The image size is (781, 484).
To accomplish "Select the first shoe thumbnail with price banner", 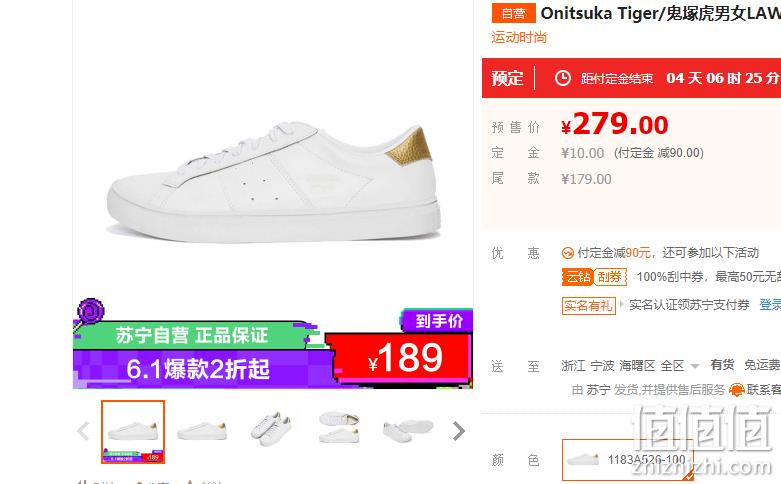I will coord(133,432).
